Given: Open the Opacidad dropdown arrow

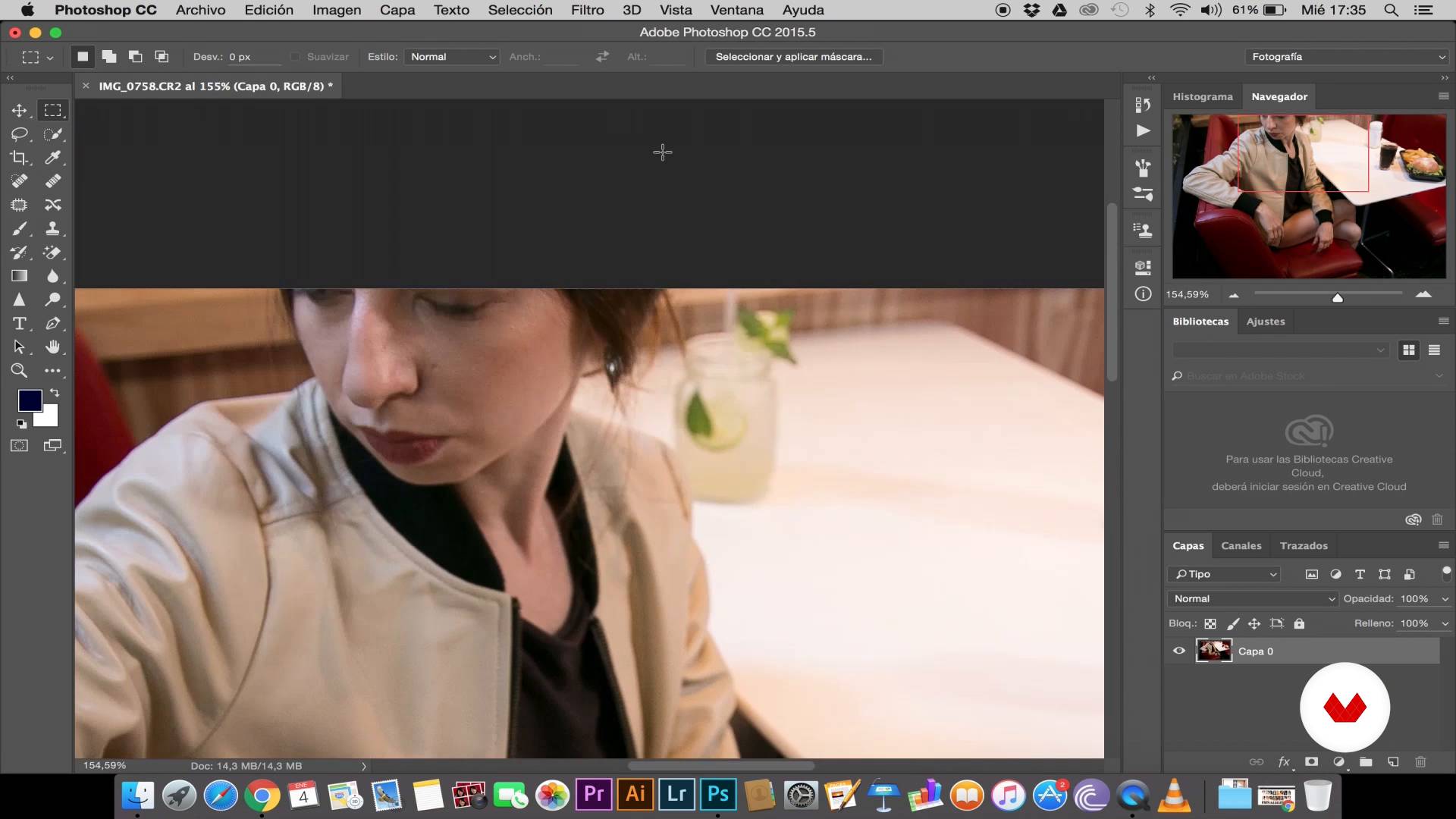Looking at the screenshot, I should pyautogui.click(x=1445, y=599).
